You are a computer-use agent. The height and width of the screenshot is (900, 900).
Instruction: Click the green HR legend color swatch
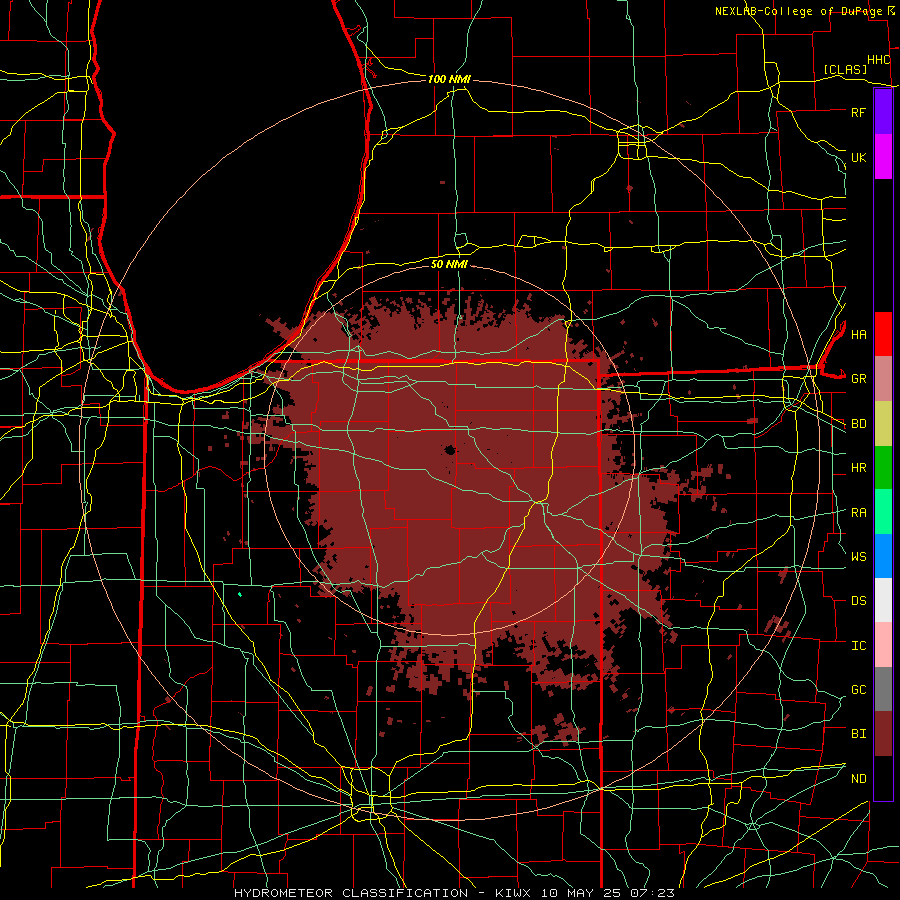coord(883,468)
